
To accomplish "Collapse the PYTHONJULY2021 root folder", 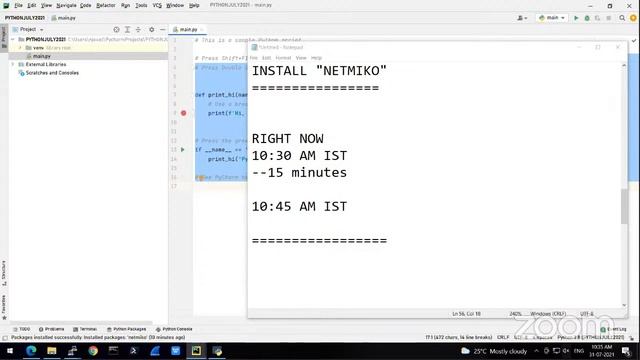I will 13,39.
